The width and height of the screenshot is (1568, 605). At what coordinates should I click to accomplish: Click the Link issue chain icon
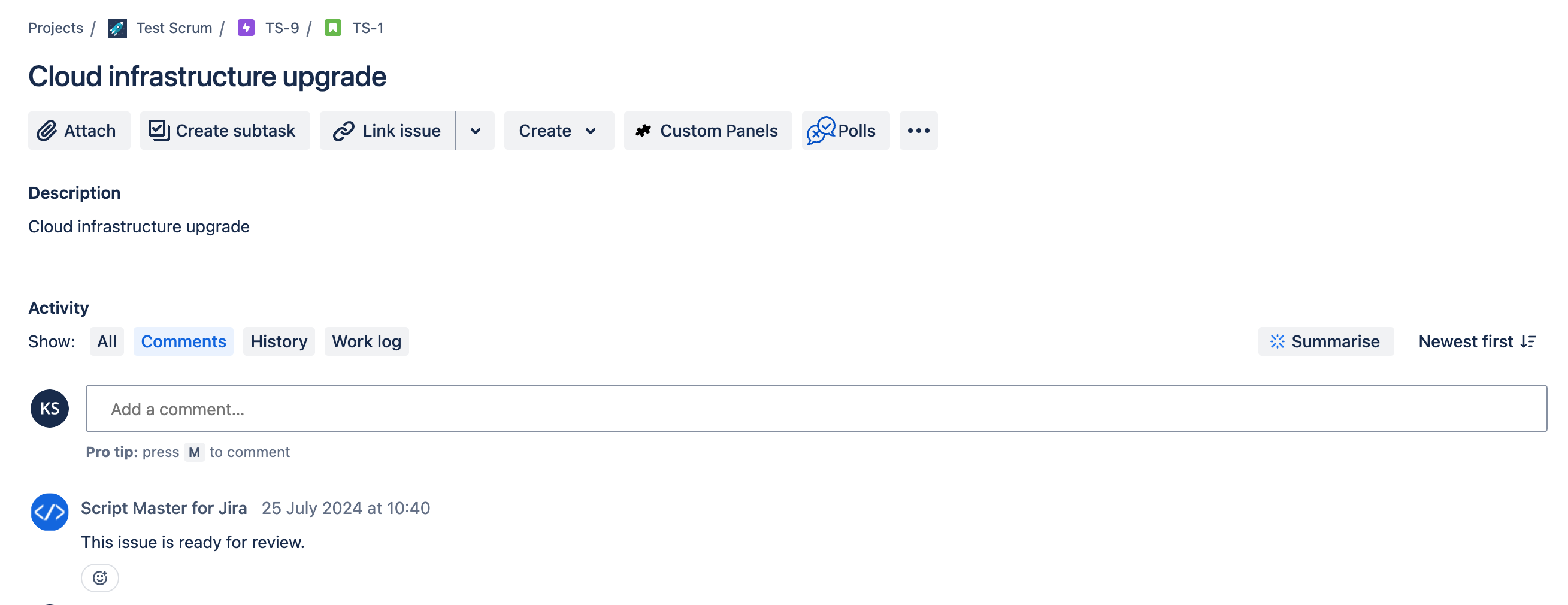343,131
